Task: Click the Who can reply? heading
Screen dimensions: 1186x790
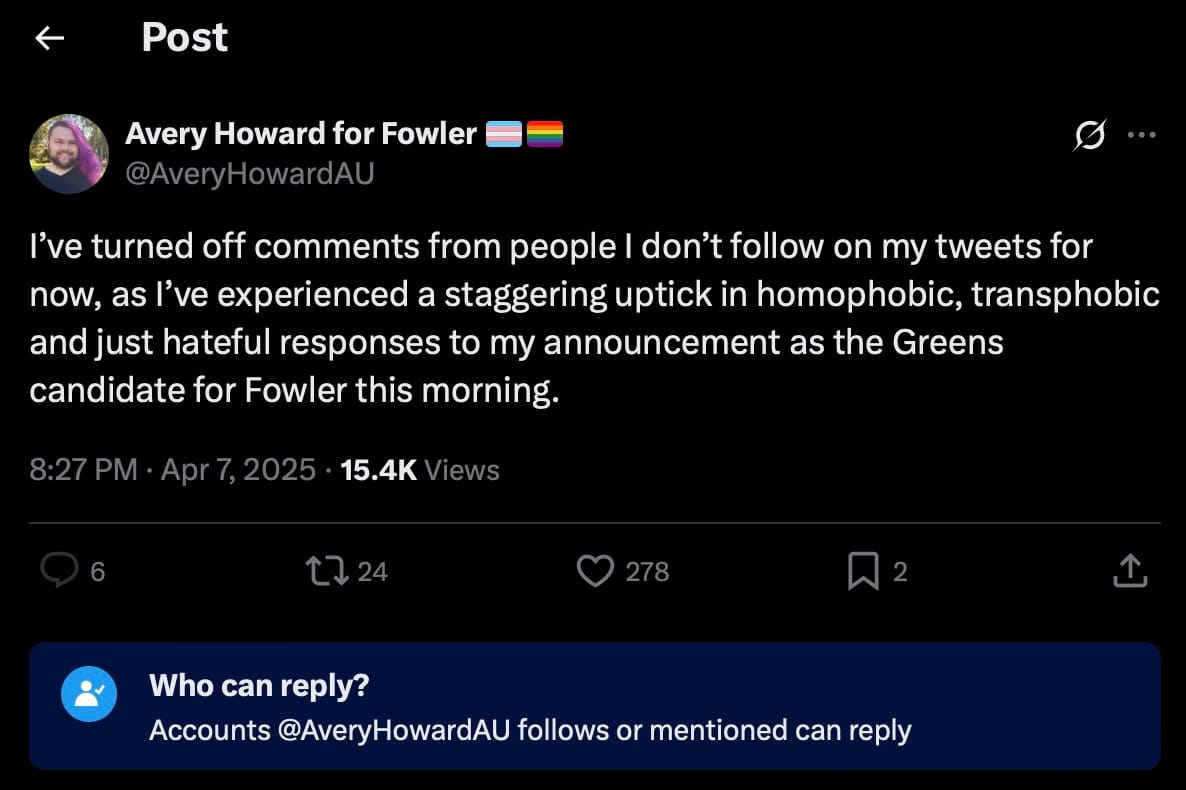Action: [x=259, y=686]
